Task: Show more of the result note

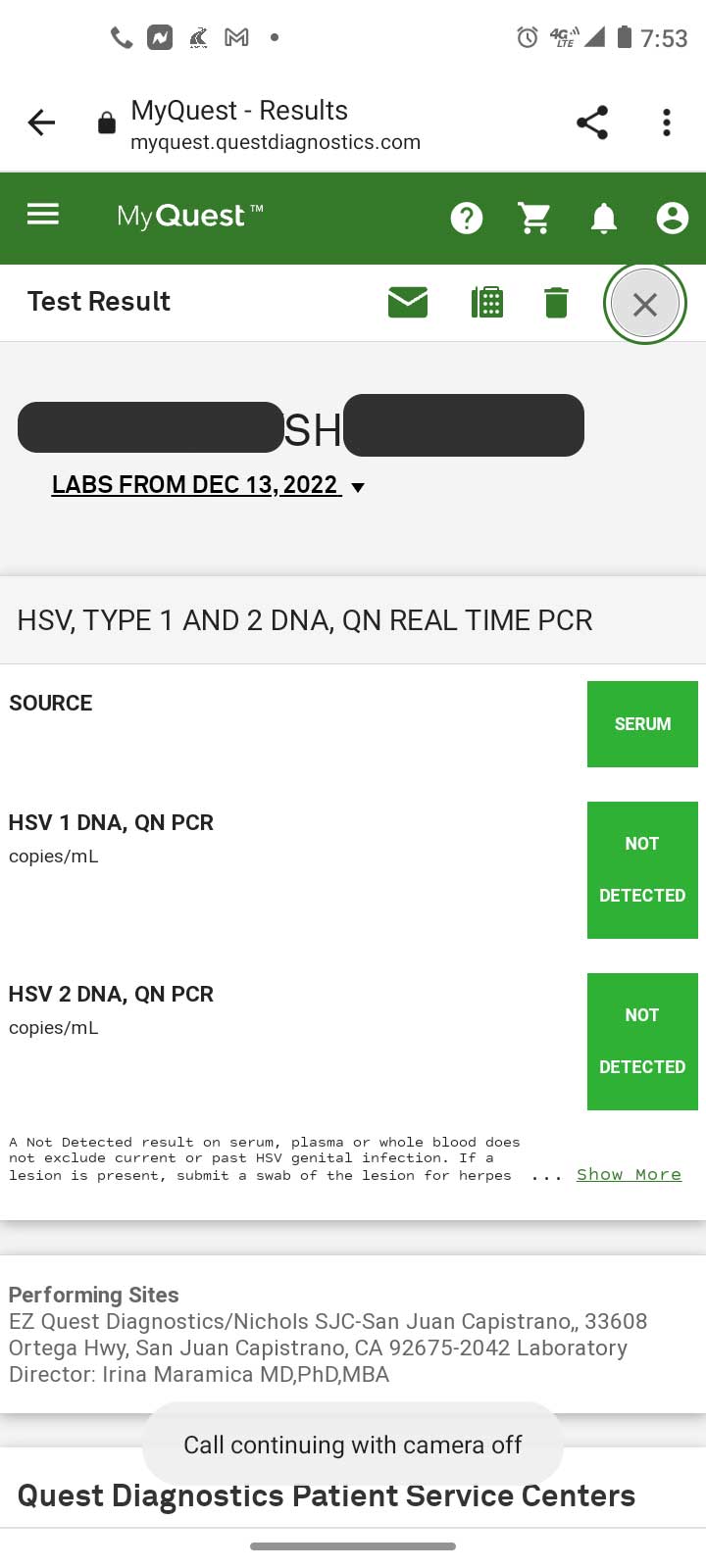Action: pyautogui.click(x=629, y=1174)
